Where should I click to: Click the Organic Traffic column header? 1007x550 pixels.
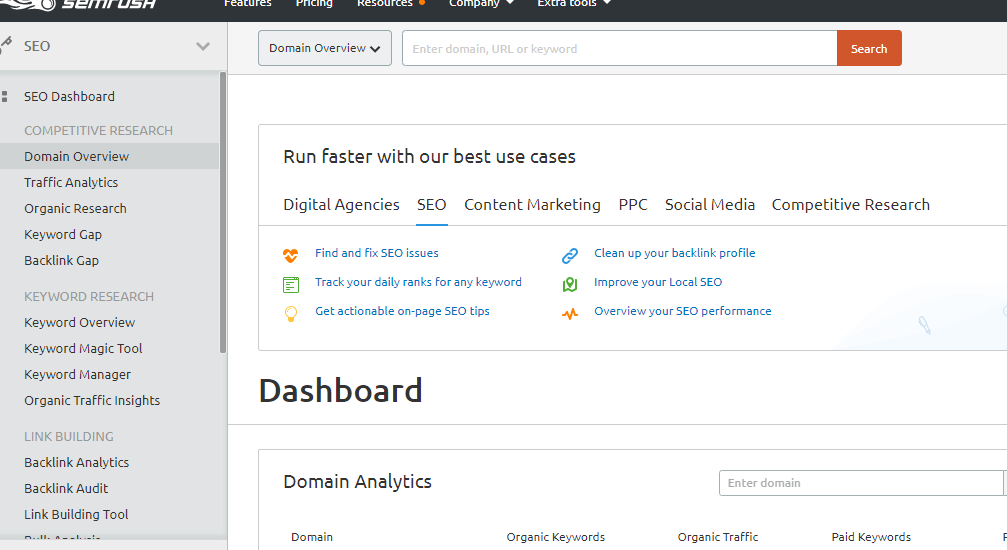click(x=717, y=537)
